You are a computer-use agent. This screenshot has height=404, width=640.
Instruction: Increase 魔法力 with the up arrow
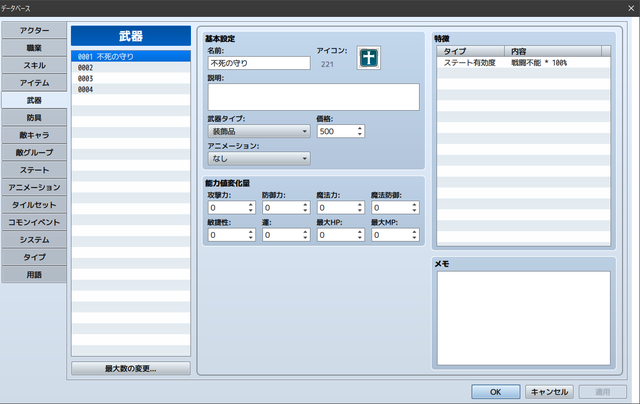pos(360,204)
